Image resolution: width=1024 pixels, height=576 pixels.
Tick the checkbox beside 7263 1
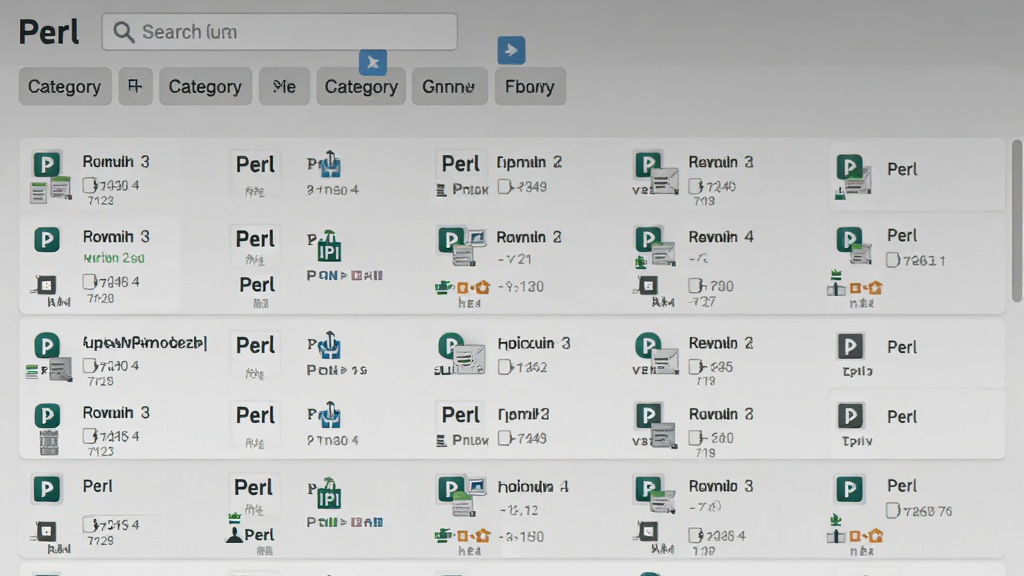point(893,261)
